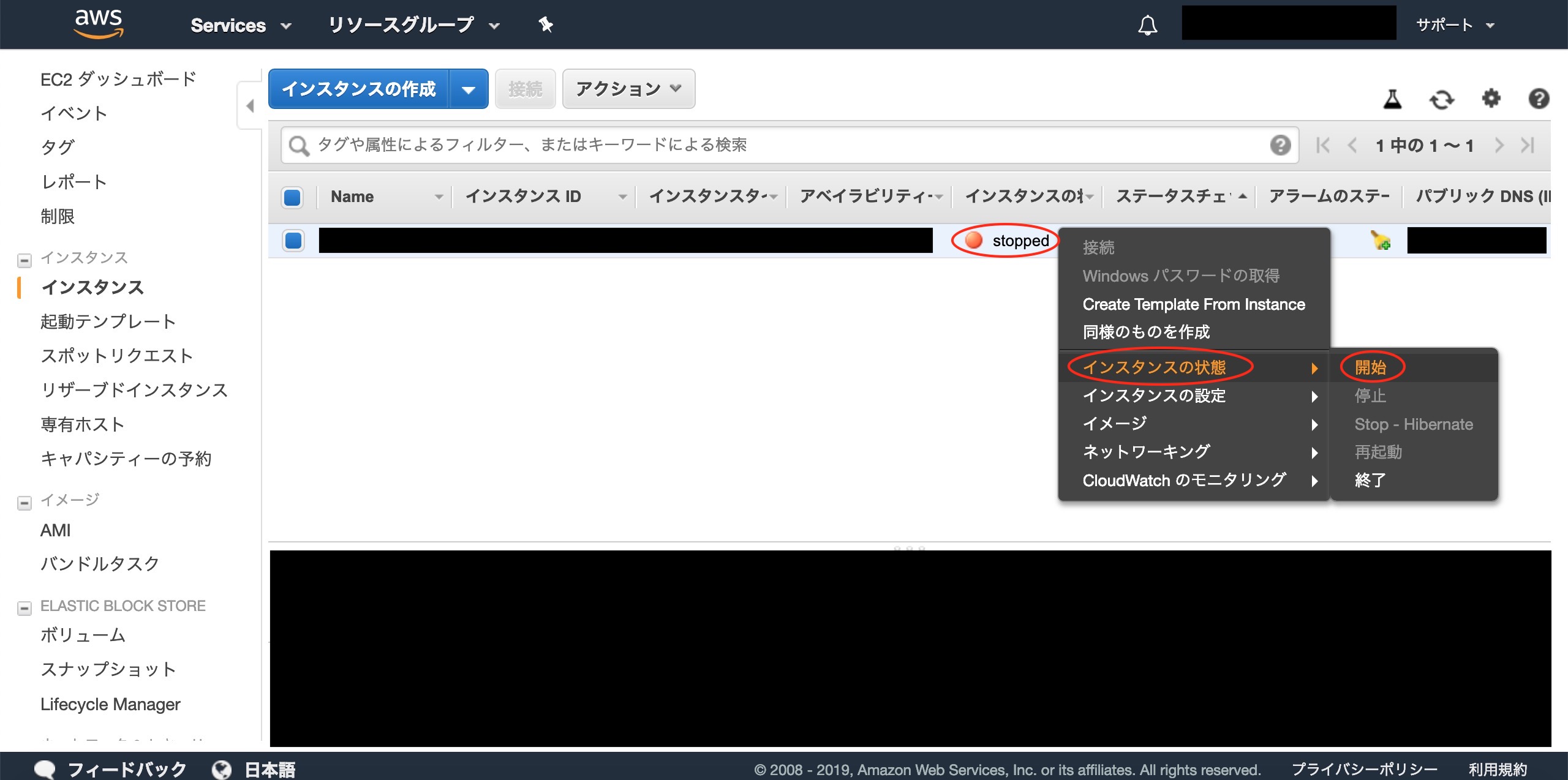The height and width of the screenshot is (780, 1568).
Task: Open the experiments flask icon
Action: pos(1392,99)
